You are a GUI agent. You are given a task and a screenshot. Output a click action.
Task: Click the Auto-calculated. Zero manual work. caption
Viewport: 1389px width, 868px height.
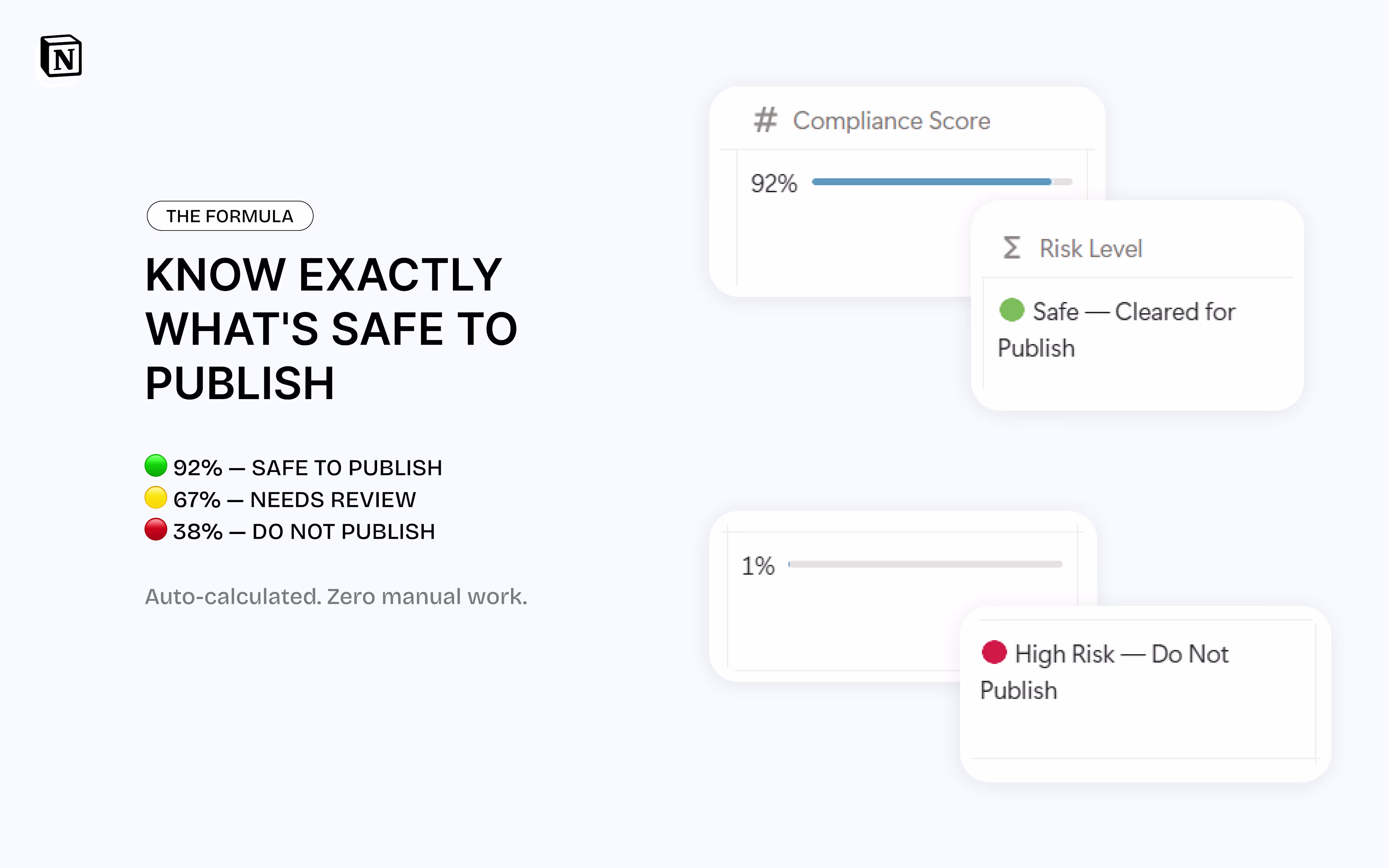coord(336,597)
